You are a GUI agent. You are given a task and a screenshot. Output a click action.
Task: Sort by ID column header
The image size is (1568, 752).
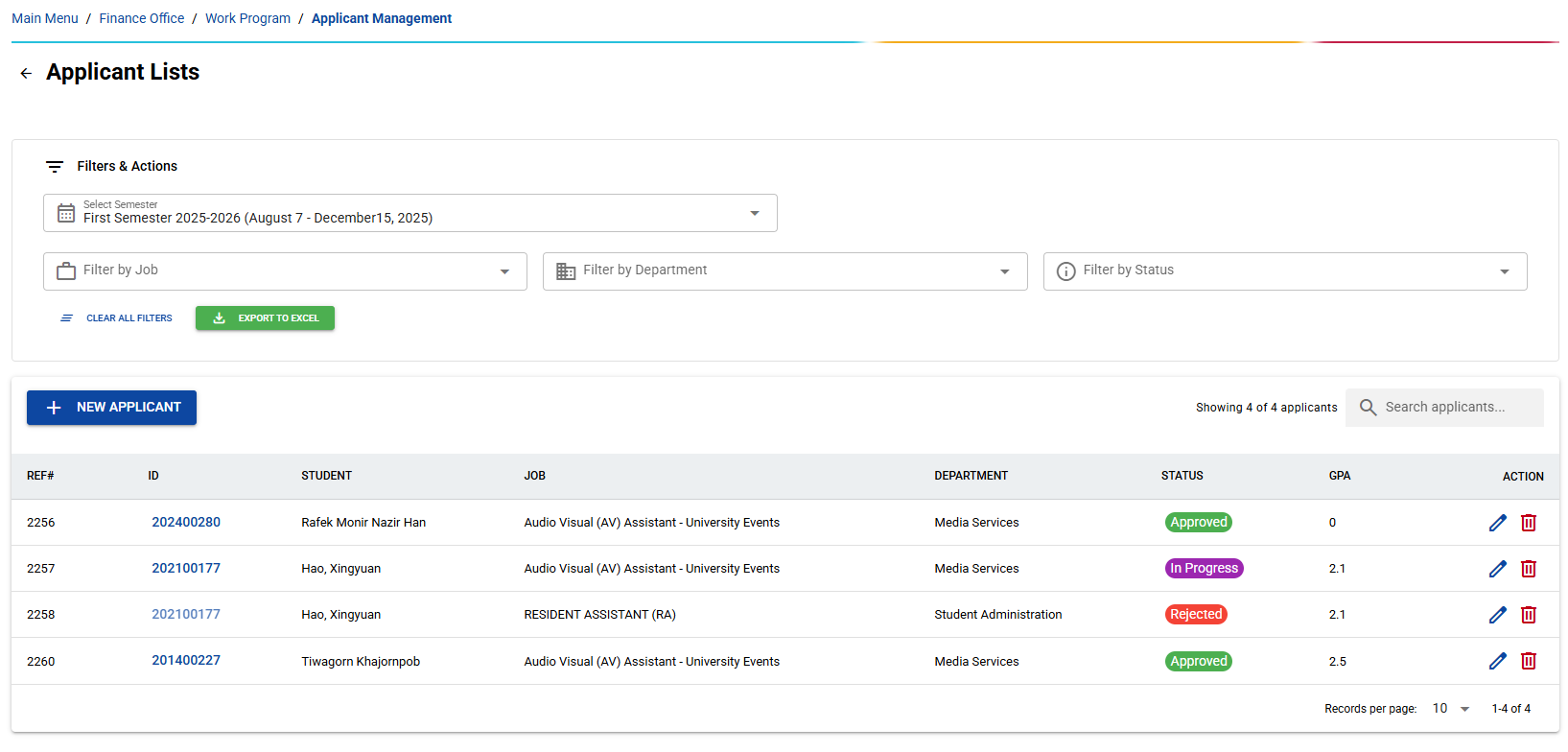click(x=153, y=476)
